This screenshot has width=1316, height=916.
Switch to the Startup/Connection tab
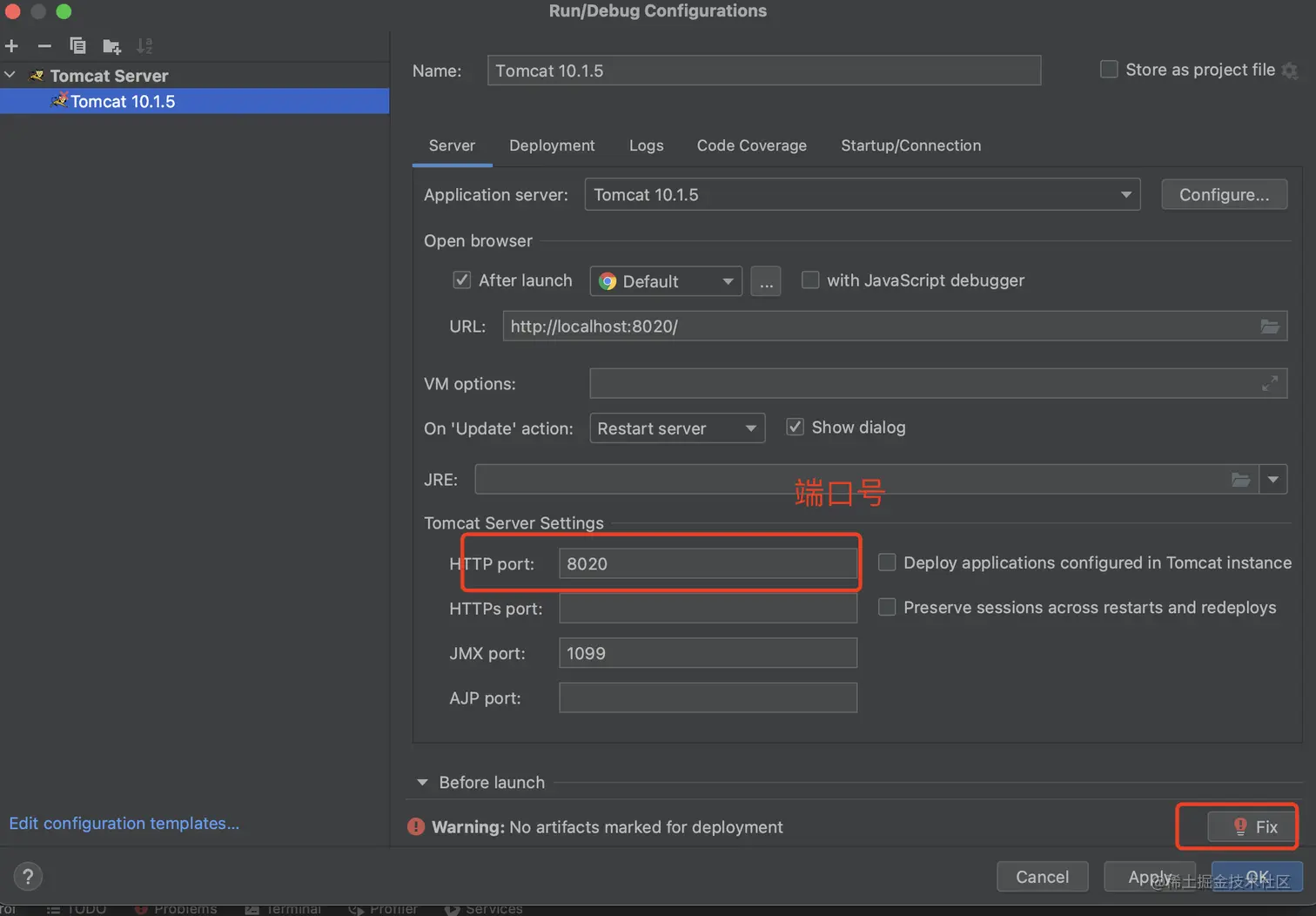pos(910,145)
